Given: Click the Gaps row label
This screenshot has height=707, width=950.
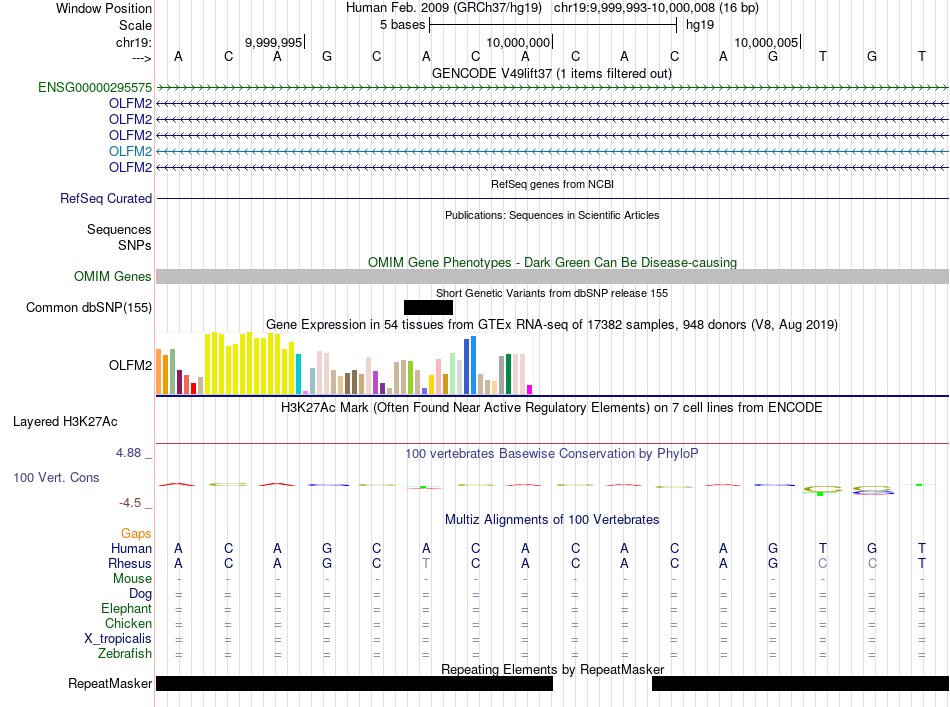Looking at the screenshot, I should (136, 533).
